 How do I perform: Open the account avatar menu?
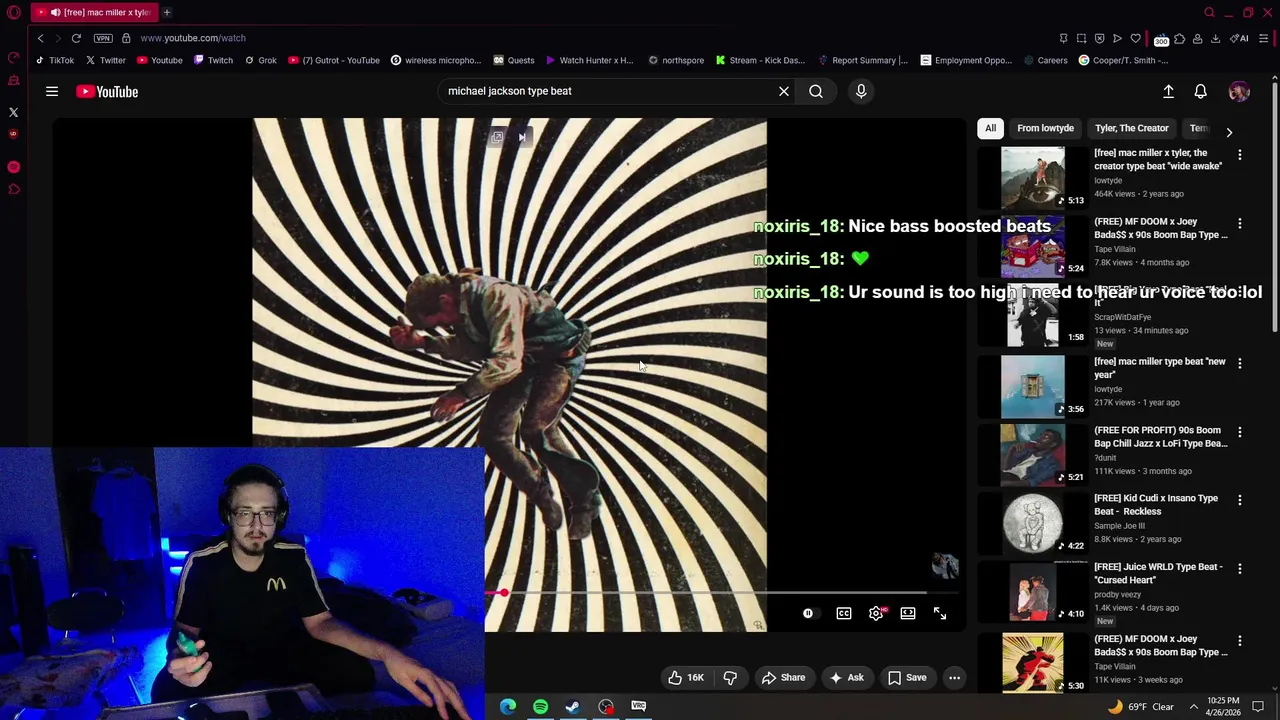click(1239, 91)
